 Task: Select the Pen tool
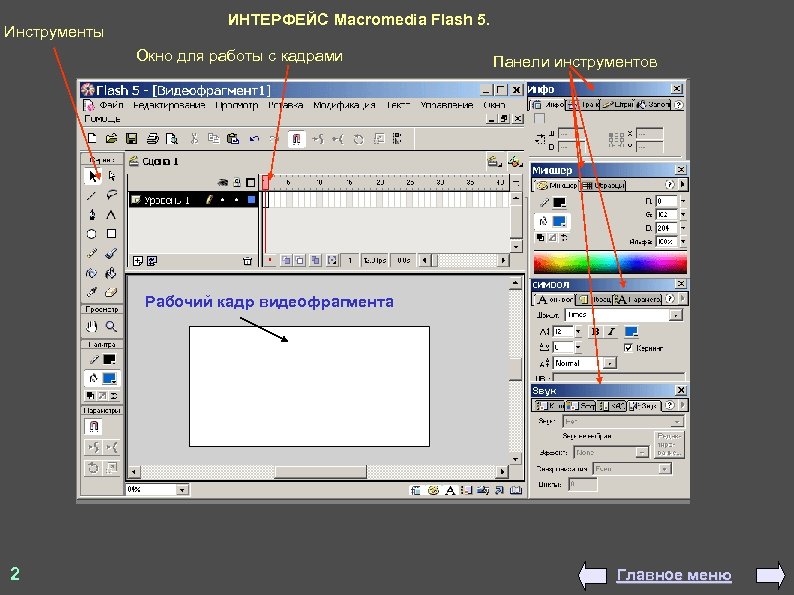tap(92, 215)
